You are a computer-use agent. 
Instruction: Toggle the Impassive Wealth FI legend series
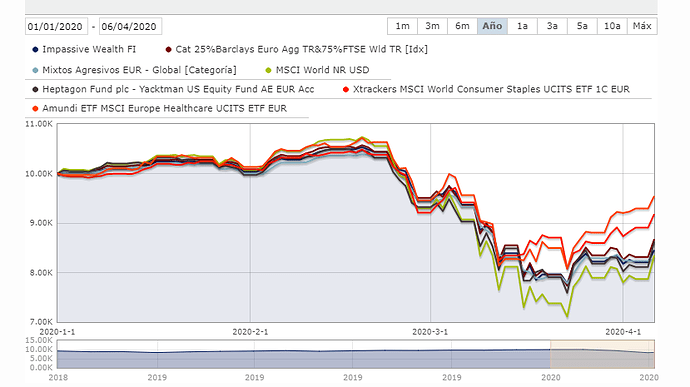point(84,49)
